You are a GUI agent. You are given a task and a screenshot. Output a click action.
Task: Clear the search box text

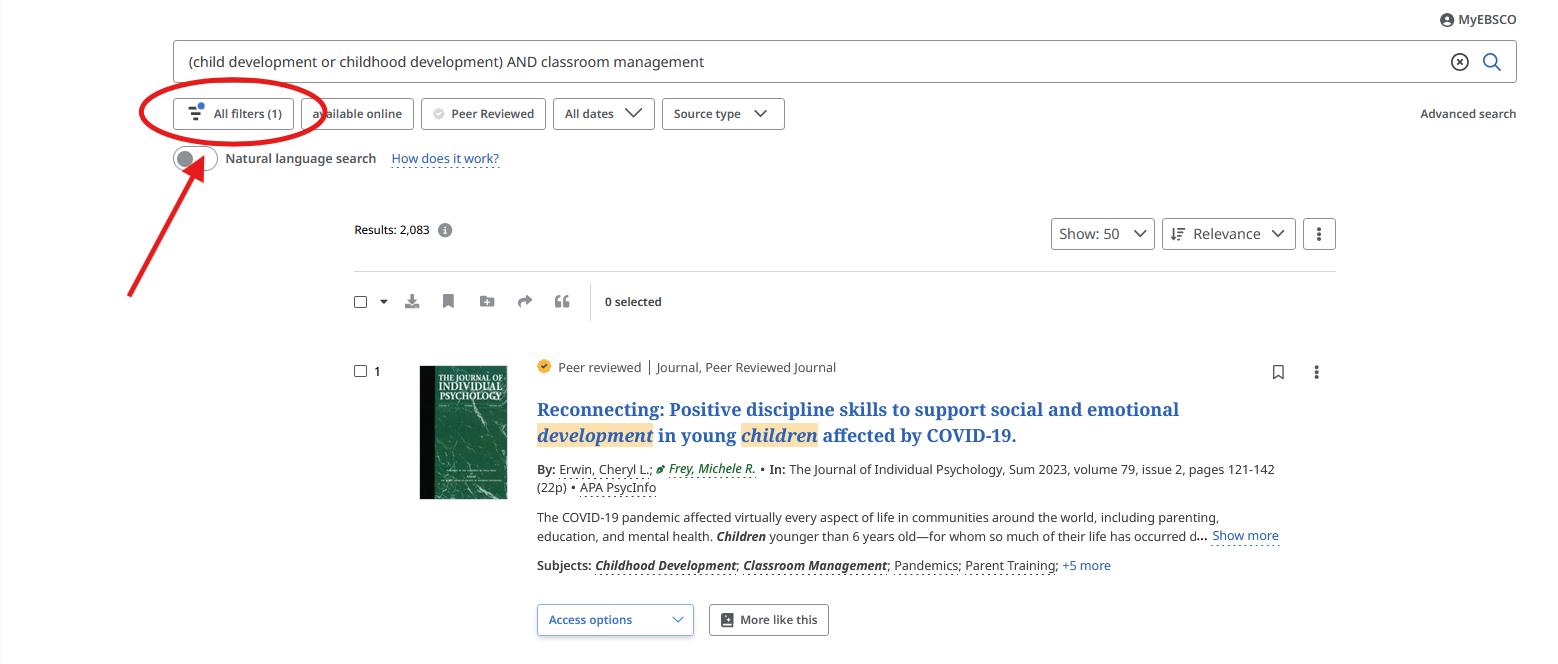point(1460,62)
